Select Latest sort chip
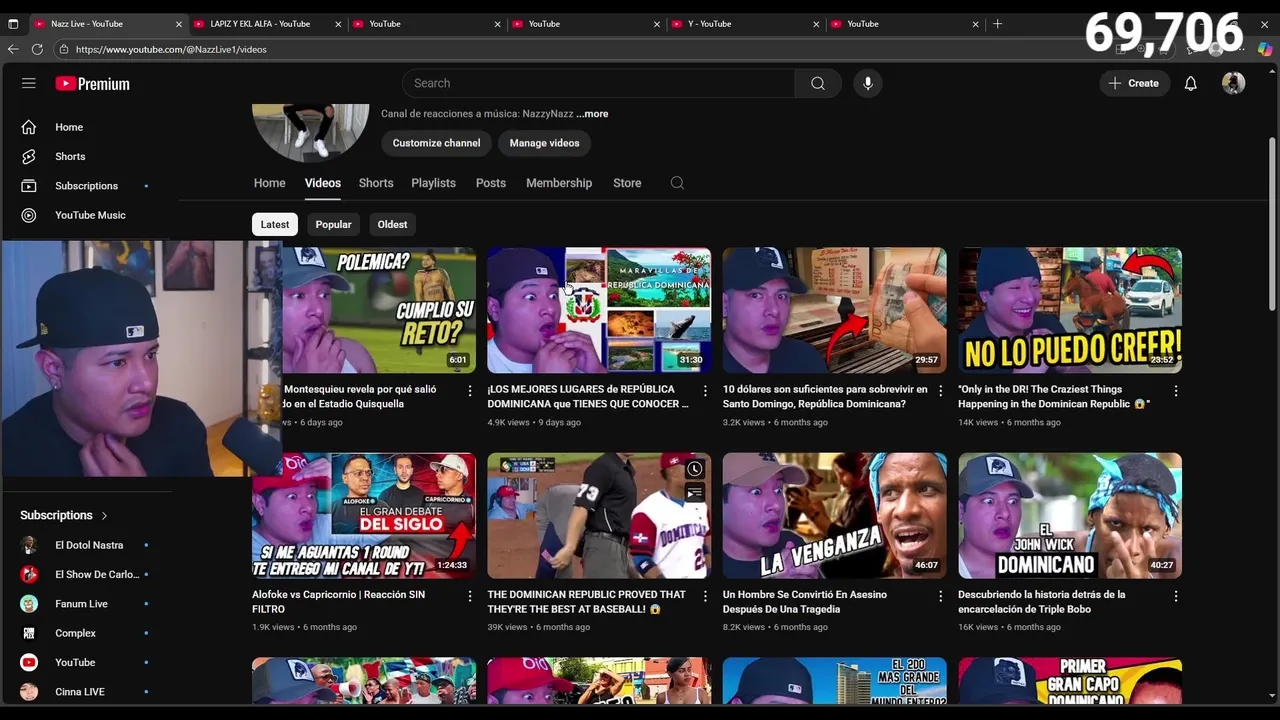Viewport: 1280px width, 720px height. [275, 225]
